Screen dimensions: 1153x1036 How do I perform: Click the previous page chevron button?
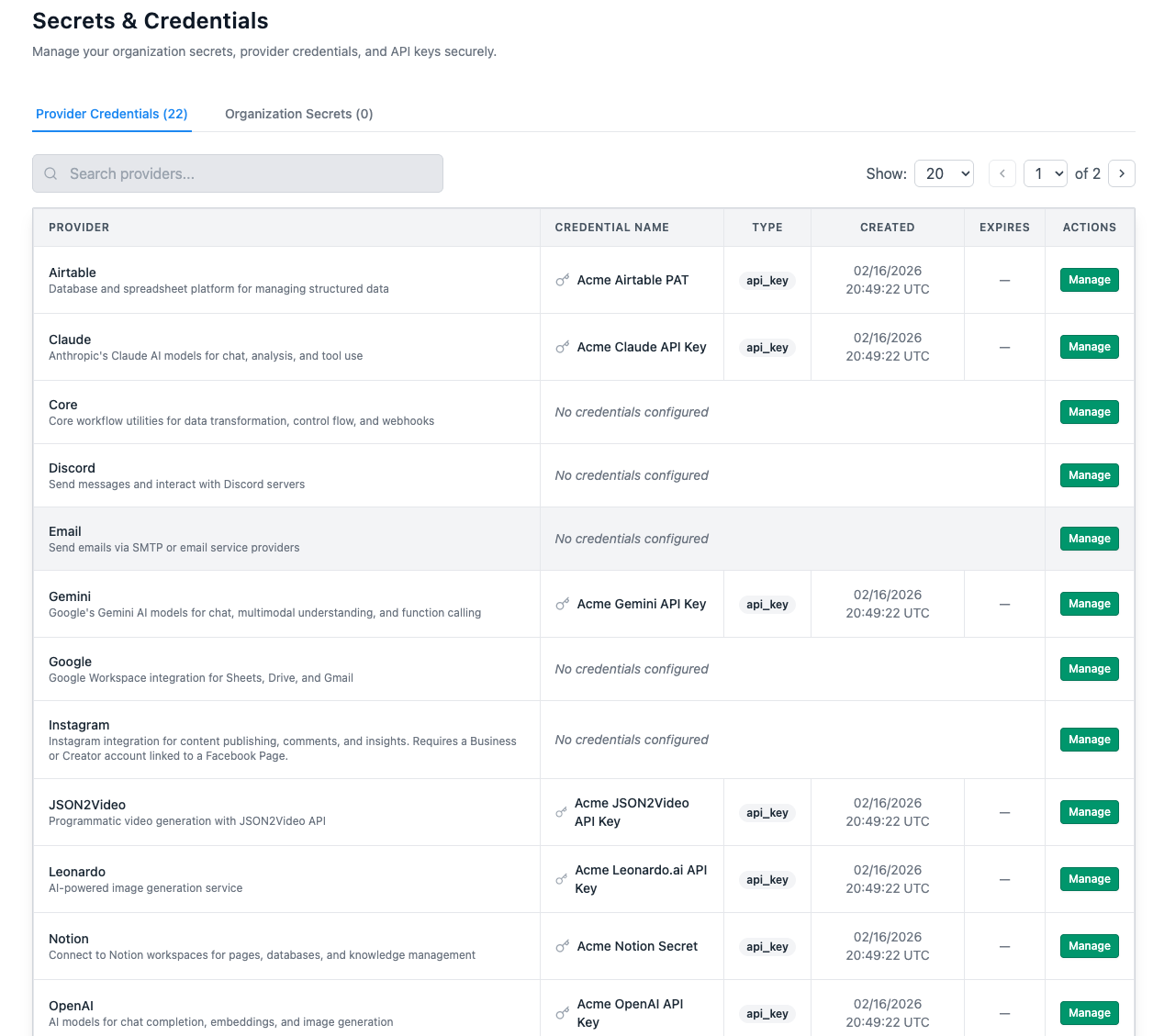pos(1002,173)
